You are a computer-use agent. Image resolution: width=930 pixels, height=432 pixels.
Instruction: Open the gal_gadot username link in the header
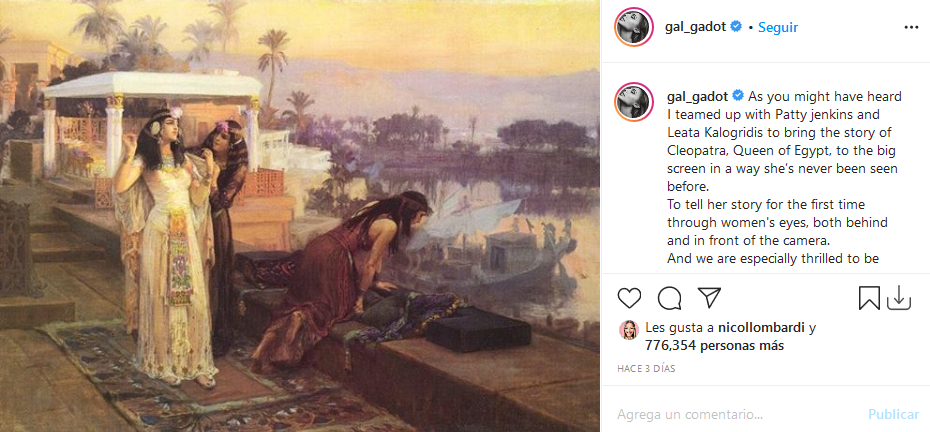pyautogui.click(x=696, y=27)
